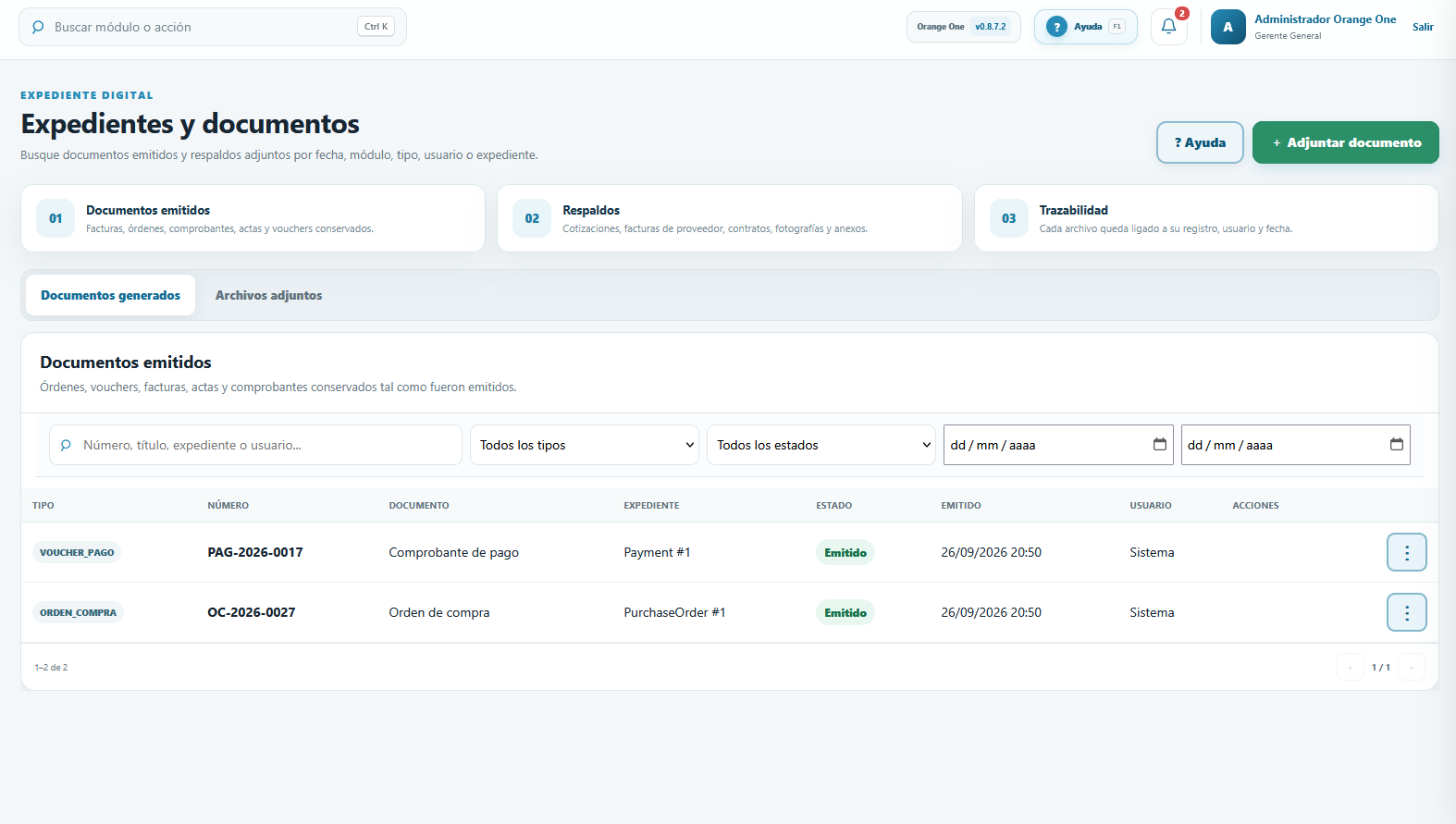Image resolution: width=1456 pixels, height=824 pixels.
Task: Click the VOUCHER_PAGO type tag
Action: click(77, 552)
